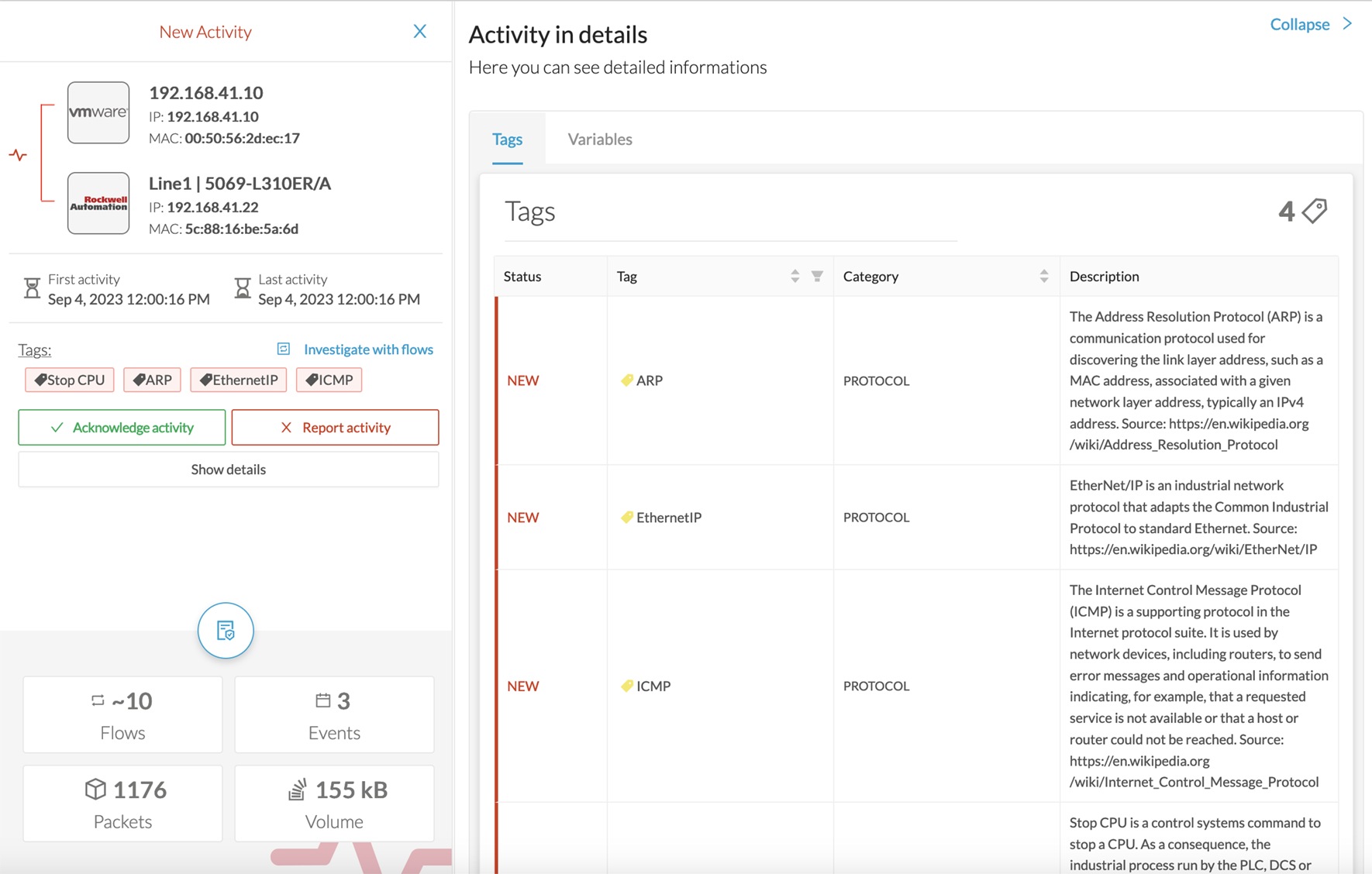Click the First activity hourglass icon
Viewport: 1372px width, 874px height.
(31, 287)
